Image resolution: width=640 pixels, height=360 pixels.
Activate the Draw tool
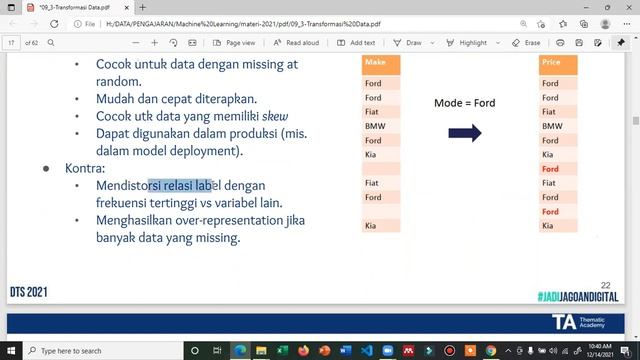pyautogui.click(x=407, y=42)
